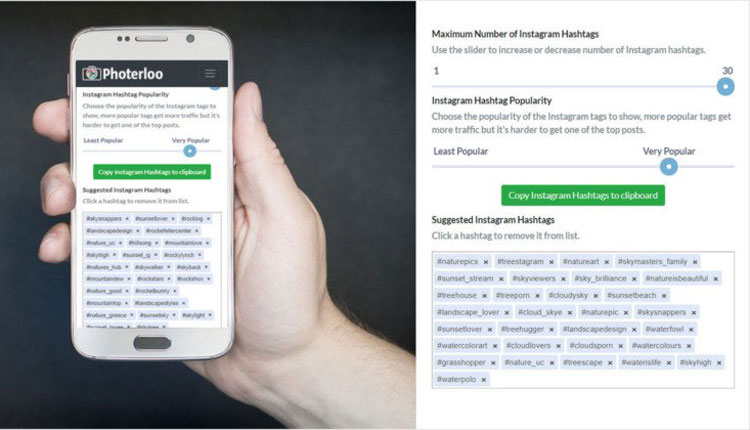Tap the popularity slider knob on phone

190,151
